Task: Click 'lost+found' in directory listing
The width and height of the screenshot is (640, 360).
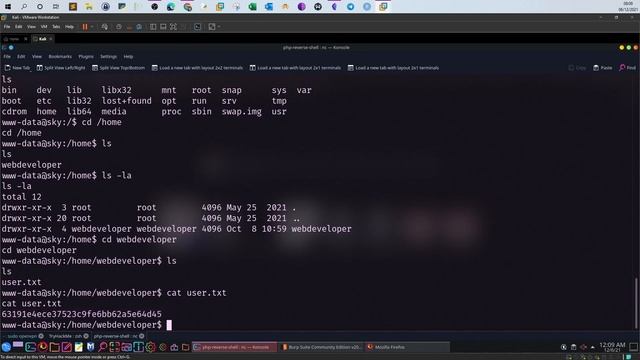Action: click(x=127, y=101)
